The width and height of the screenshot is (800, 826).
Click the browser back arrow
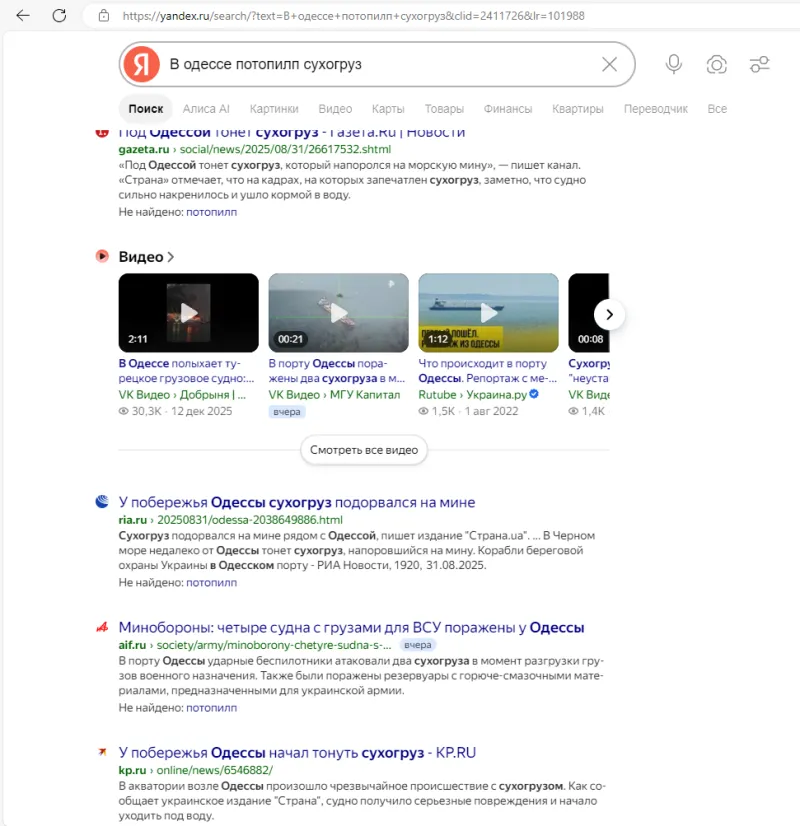point(23,16)
